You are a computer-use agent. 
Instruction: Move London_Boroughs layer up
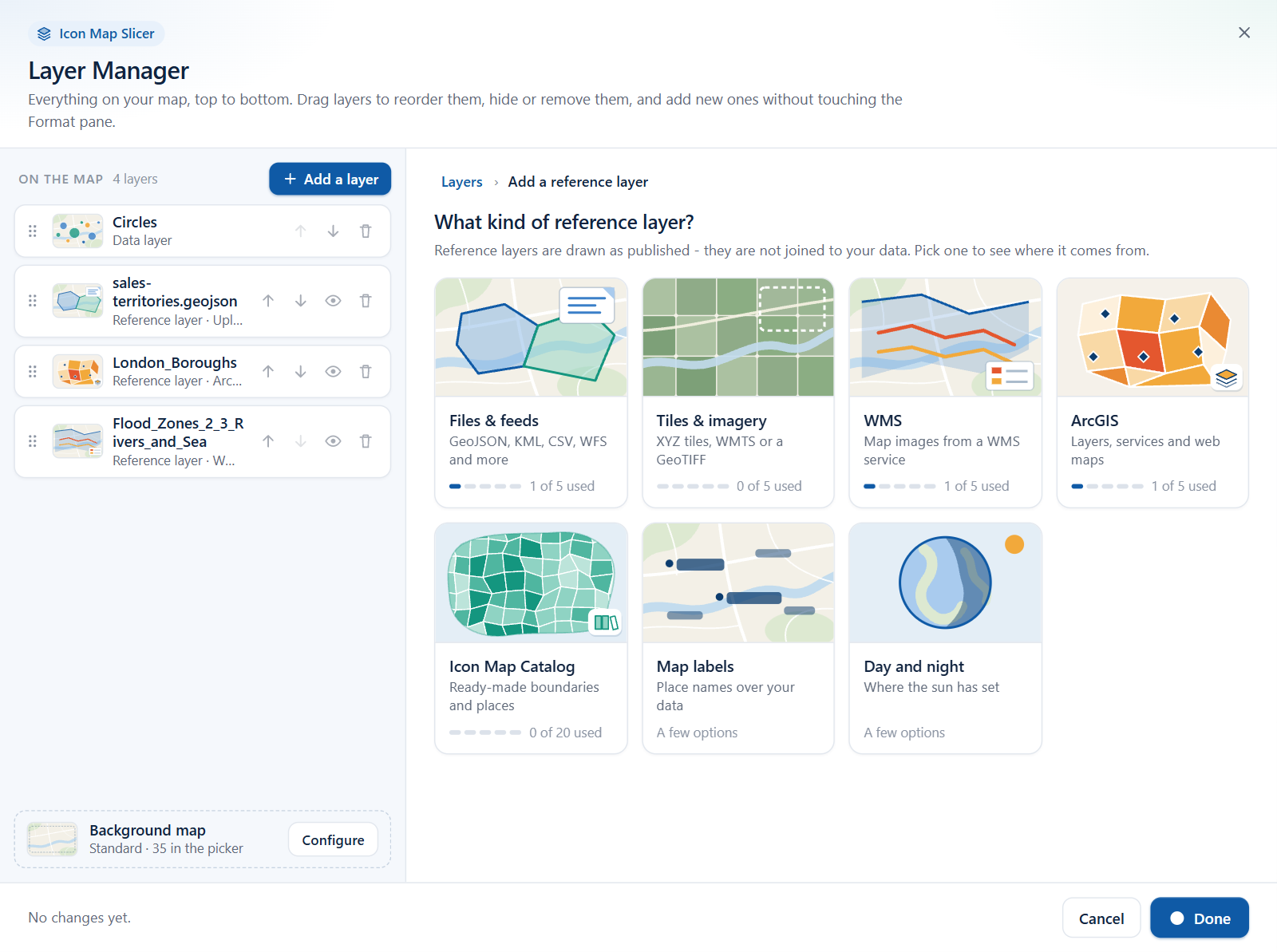tap(268, 372)
